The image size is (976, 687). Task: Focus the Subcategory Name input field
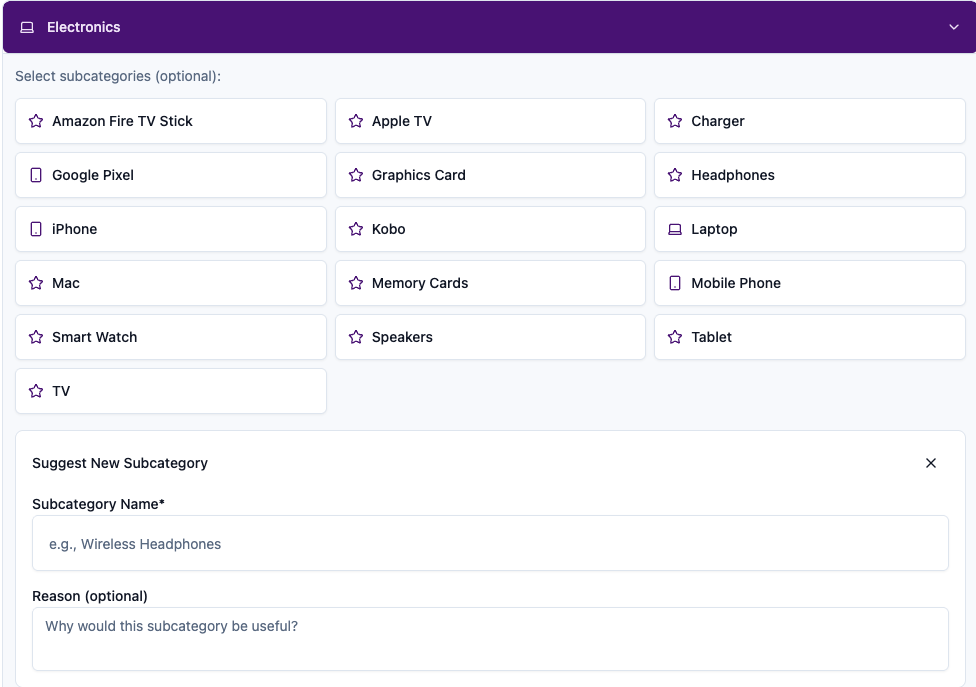[490, 543]
